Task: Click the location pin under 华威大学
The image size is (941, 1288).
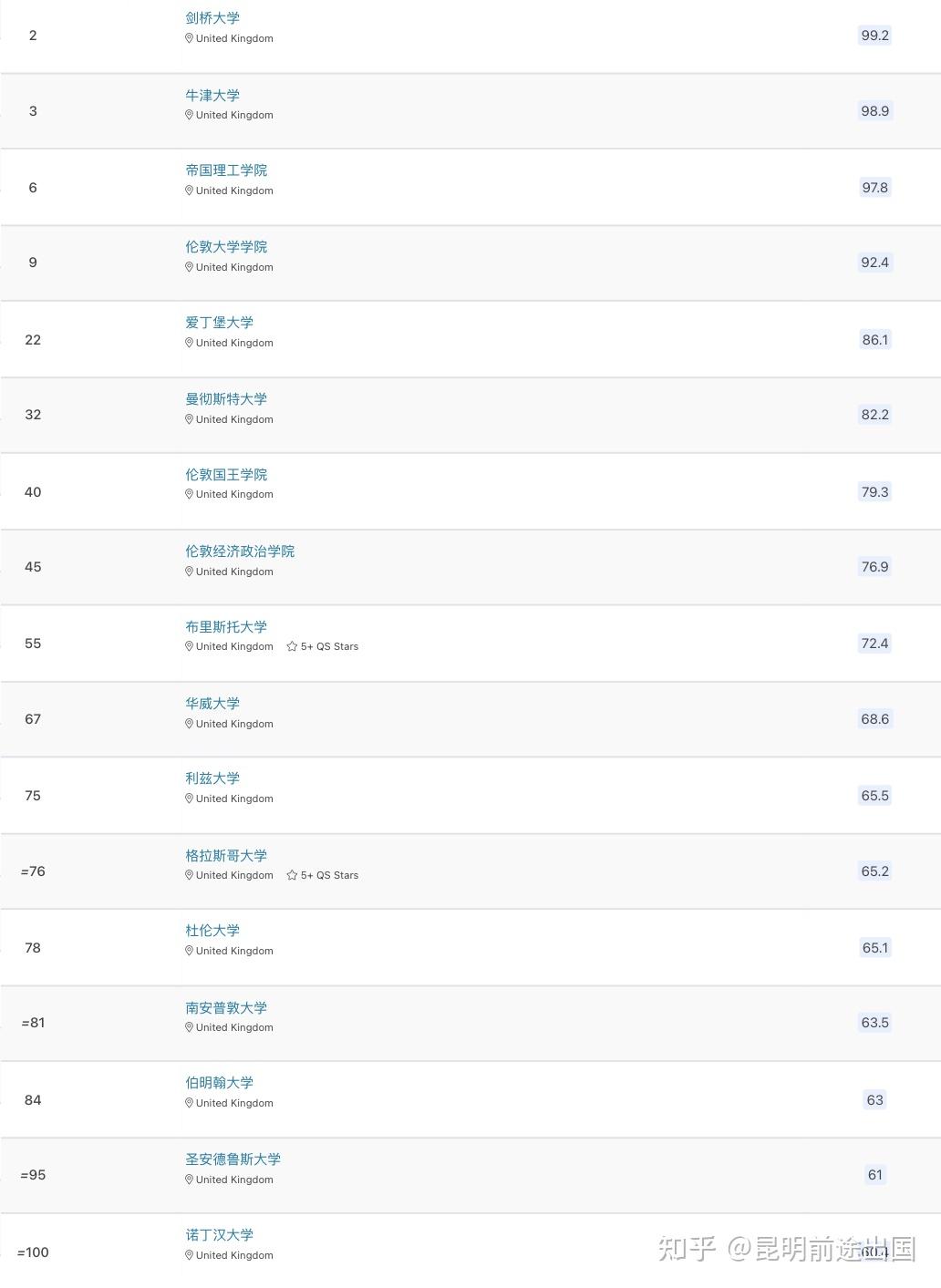Action: (x=189, y=724)
